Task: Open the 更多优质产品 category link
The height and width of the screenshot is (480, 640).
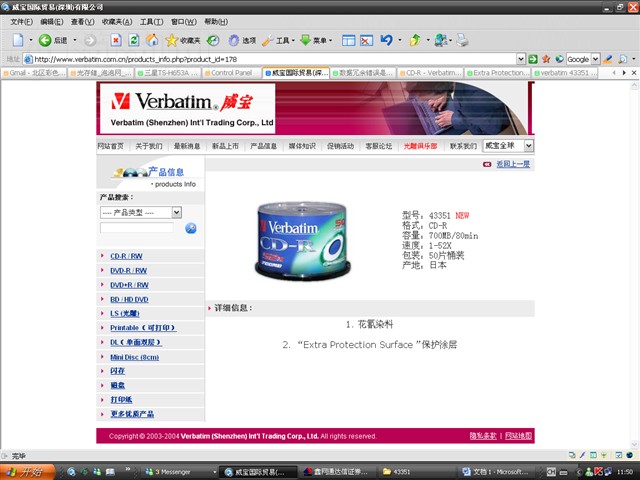Action: coord(132,414)
